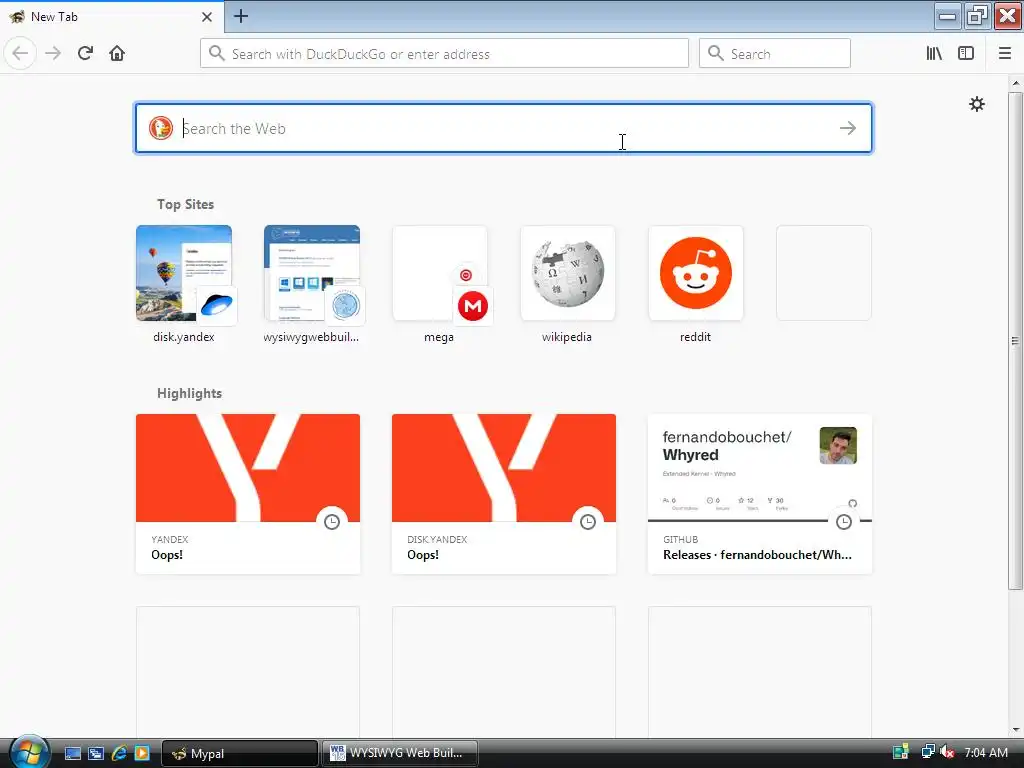Submit search with the arrow button
The height and width of the screenshot is (768, 1024).
(848, 128)
